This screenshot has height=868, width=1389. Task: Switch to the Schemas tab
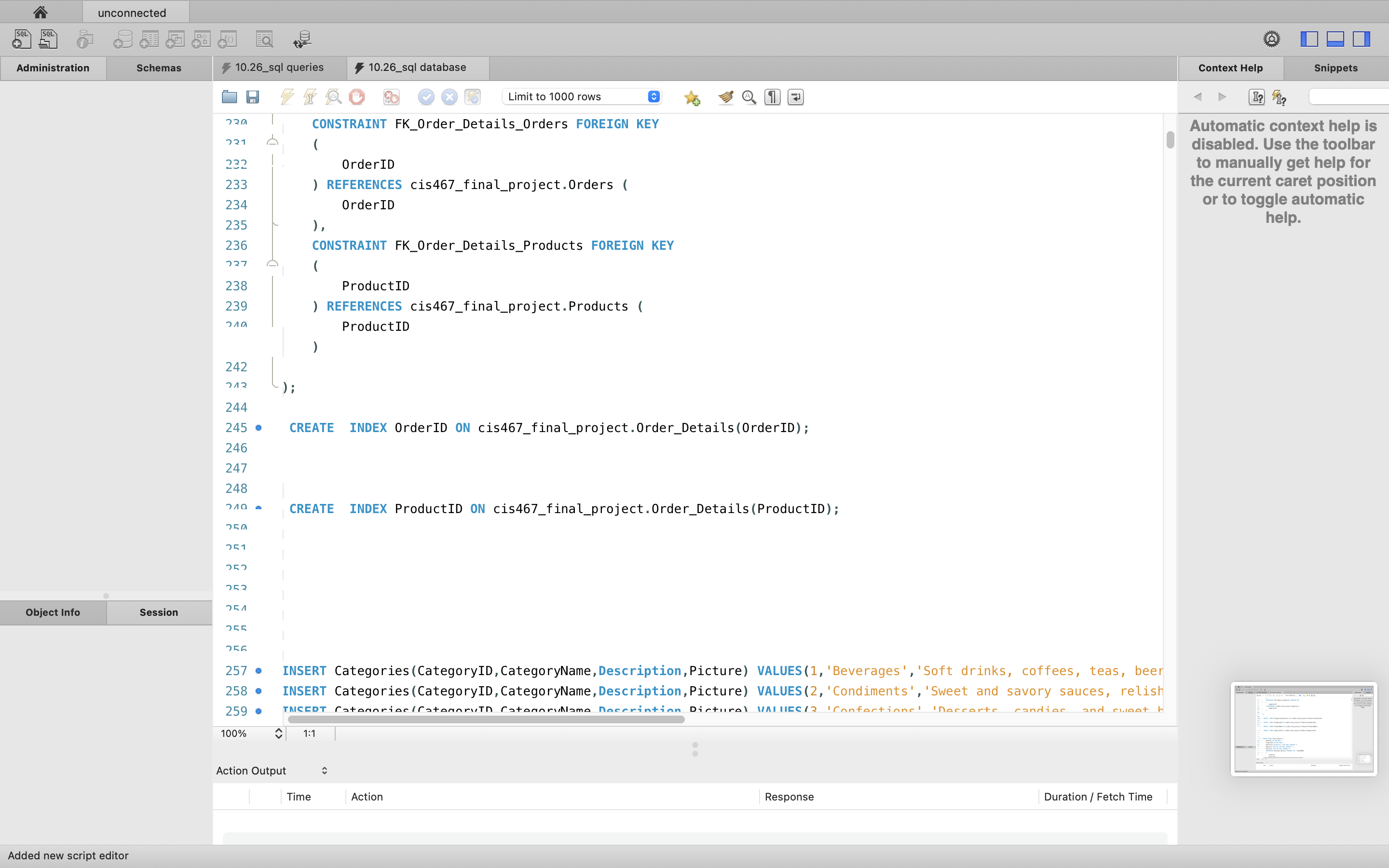pos(159,67)
